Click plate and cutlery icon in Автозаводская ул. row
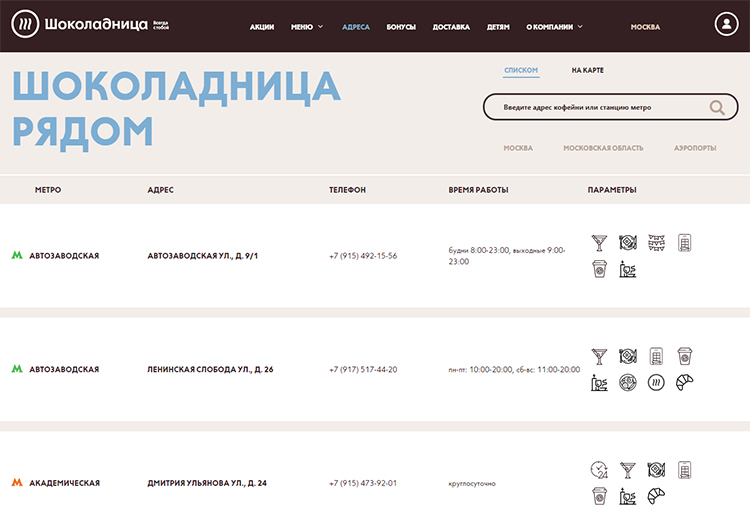This screenshot has height=512, width=750. tap(628, 243)
